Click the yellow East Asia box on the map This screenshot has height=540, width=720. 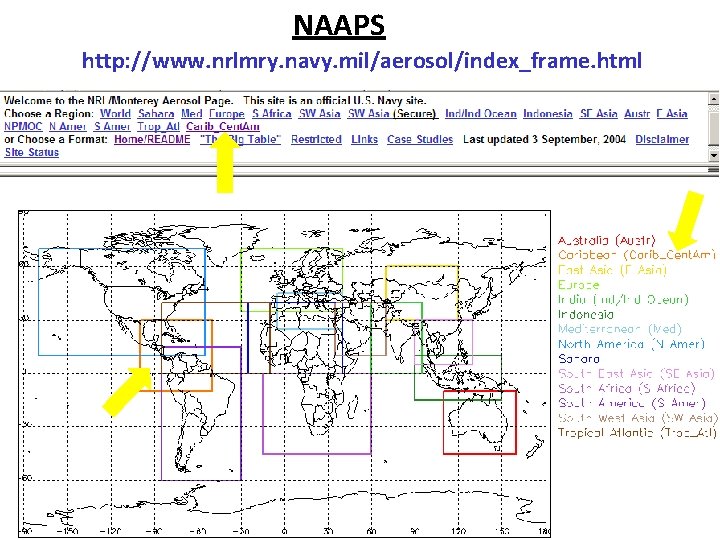click(x=422, y=293)
